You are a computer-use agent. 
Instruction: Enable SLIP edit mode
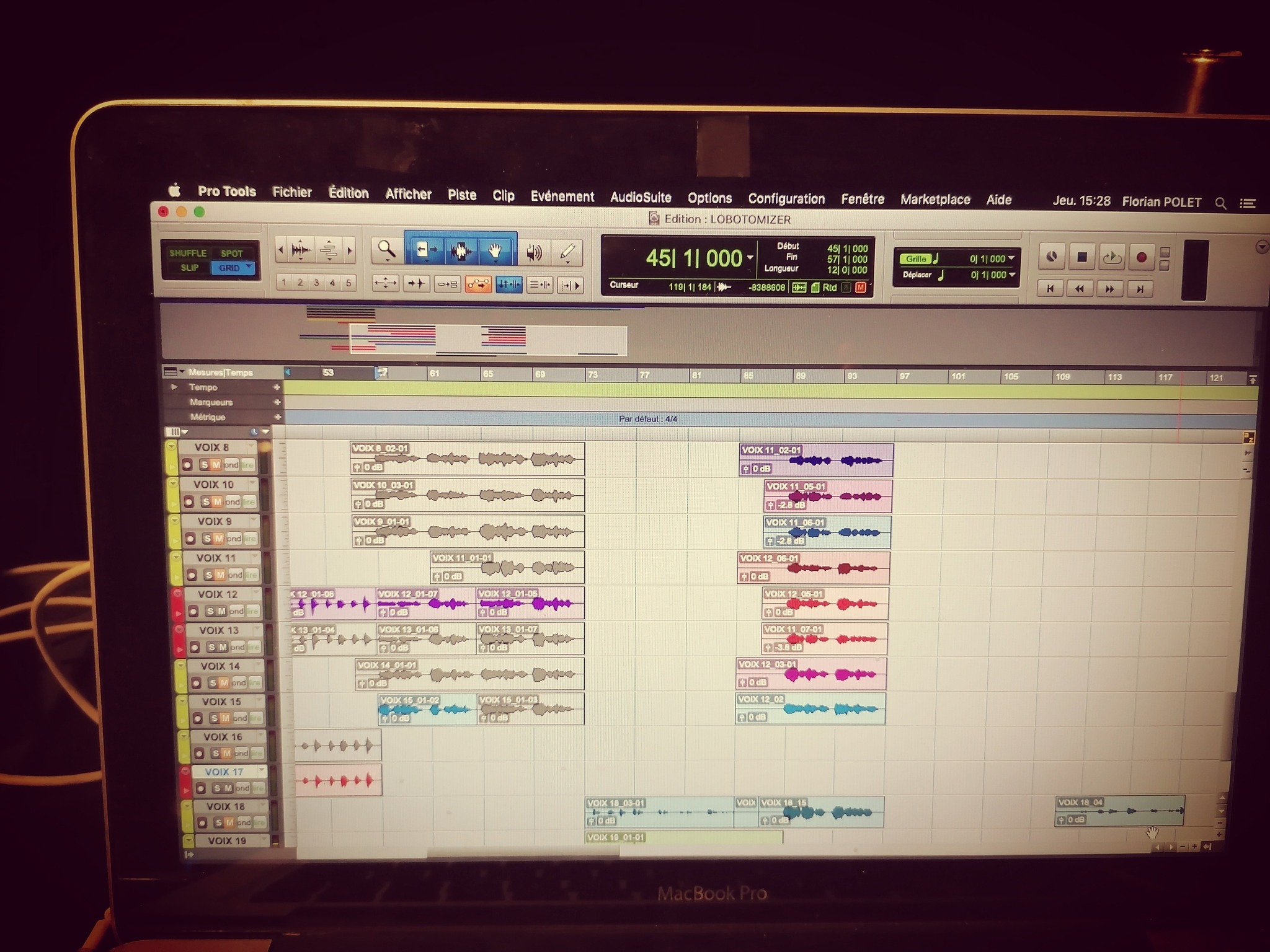click(189, 268)
